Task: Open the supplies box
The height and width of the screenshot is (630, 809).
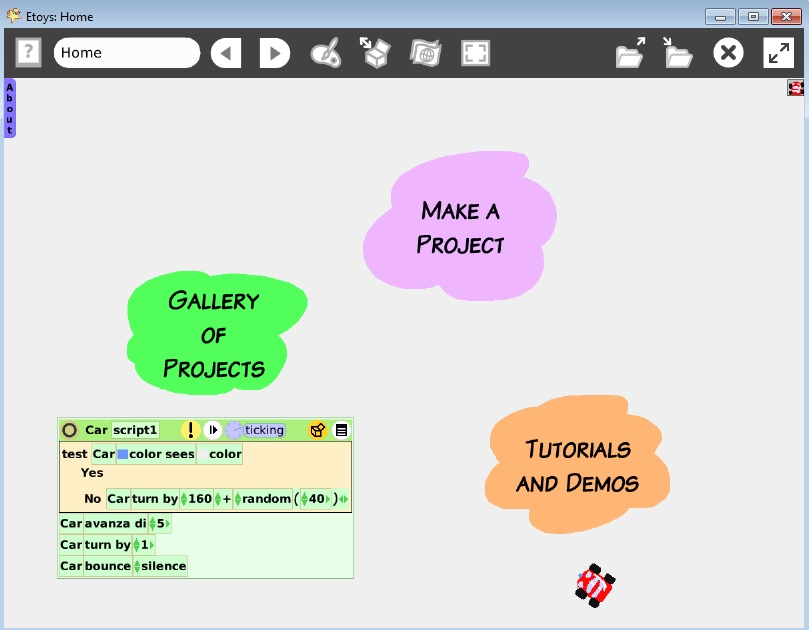Action: [375, 53]
